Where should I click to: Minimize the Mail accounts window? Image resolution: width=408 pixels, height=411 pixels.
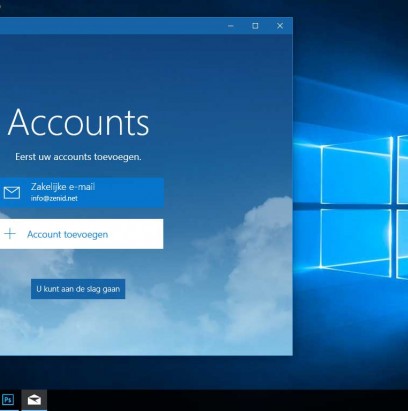(231, 26)
